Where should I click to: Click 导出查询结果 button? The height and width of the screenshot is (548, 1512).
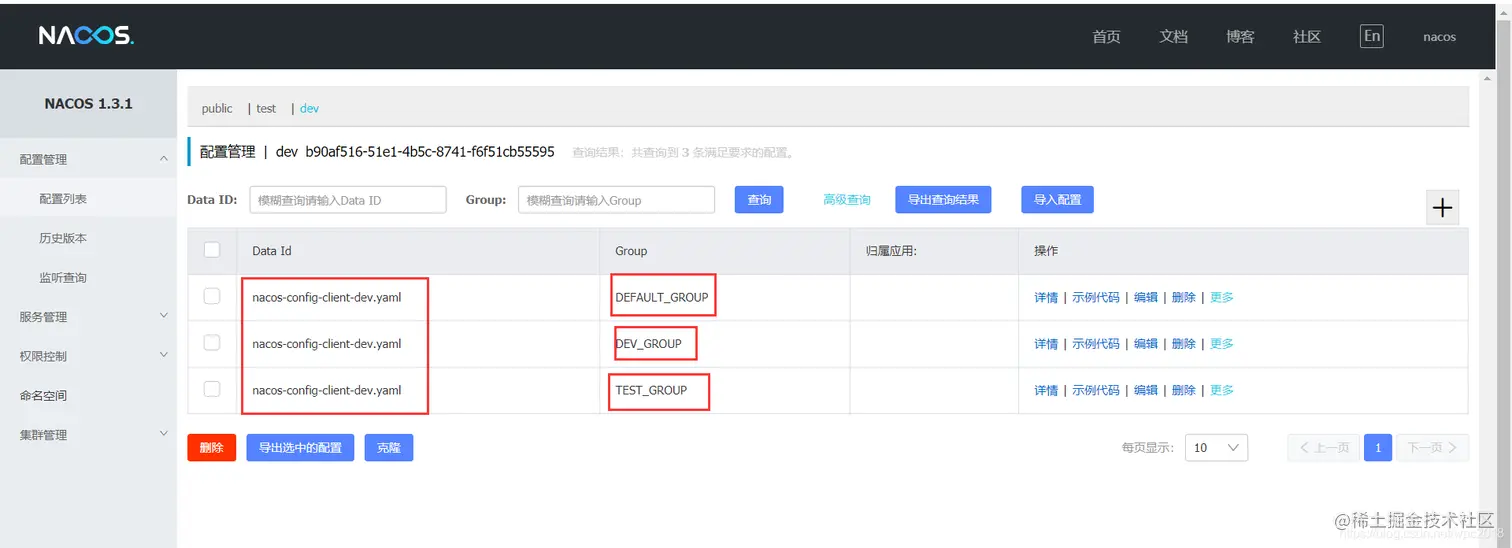943,199
